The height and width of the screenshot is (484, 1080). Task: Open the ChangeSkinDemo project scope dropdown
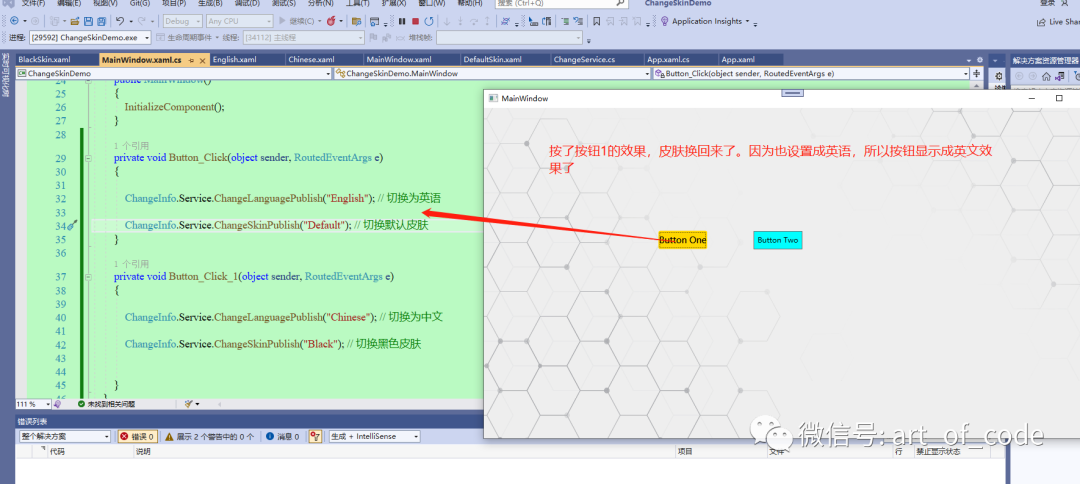pyautogui.click(x=174, y=73)
